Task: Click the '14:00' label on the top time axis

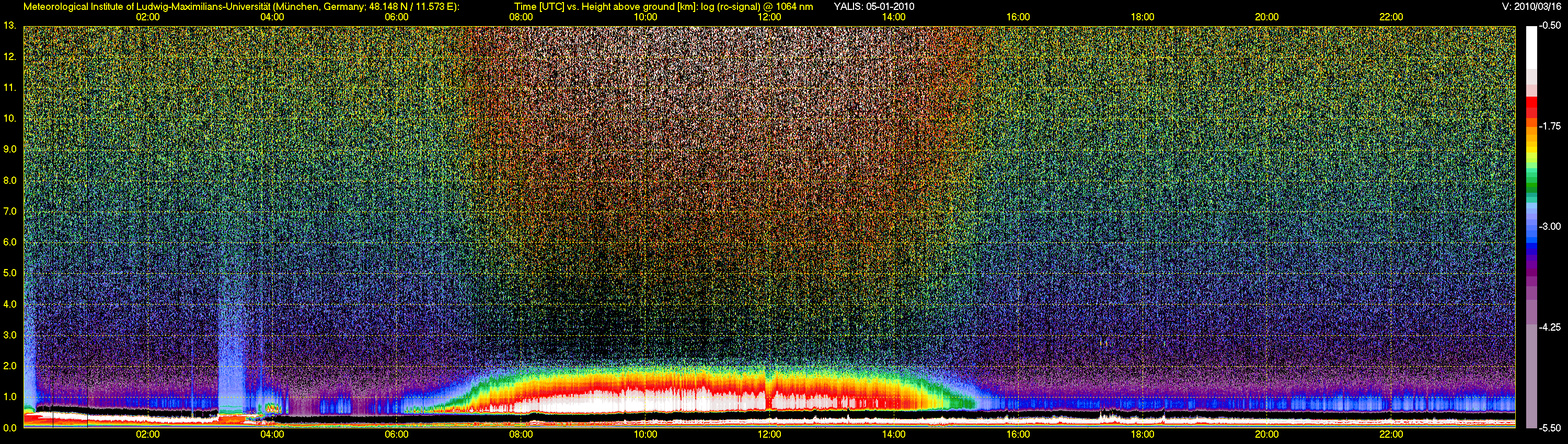Action: point(894,17)
